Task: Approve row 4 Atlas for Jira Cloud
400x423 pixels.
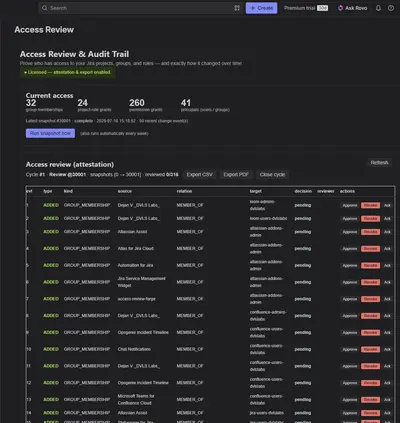Action: click(x=350, y=249)
